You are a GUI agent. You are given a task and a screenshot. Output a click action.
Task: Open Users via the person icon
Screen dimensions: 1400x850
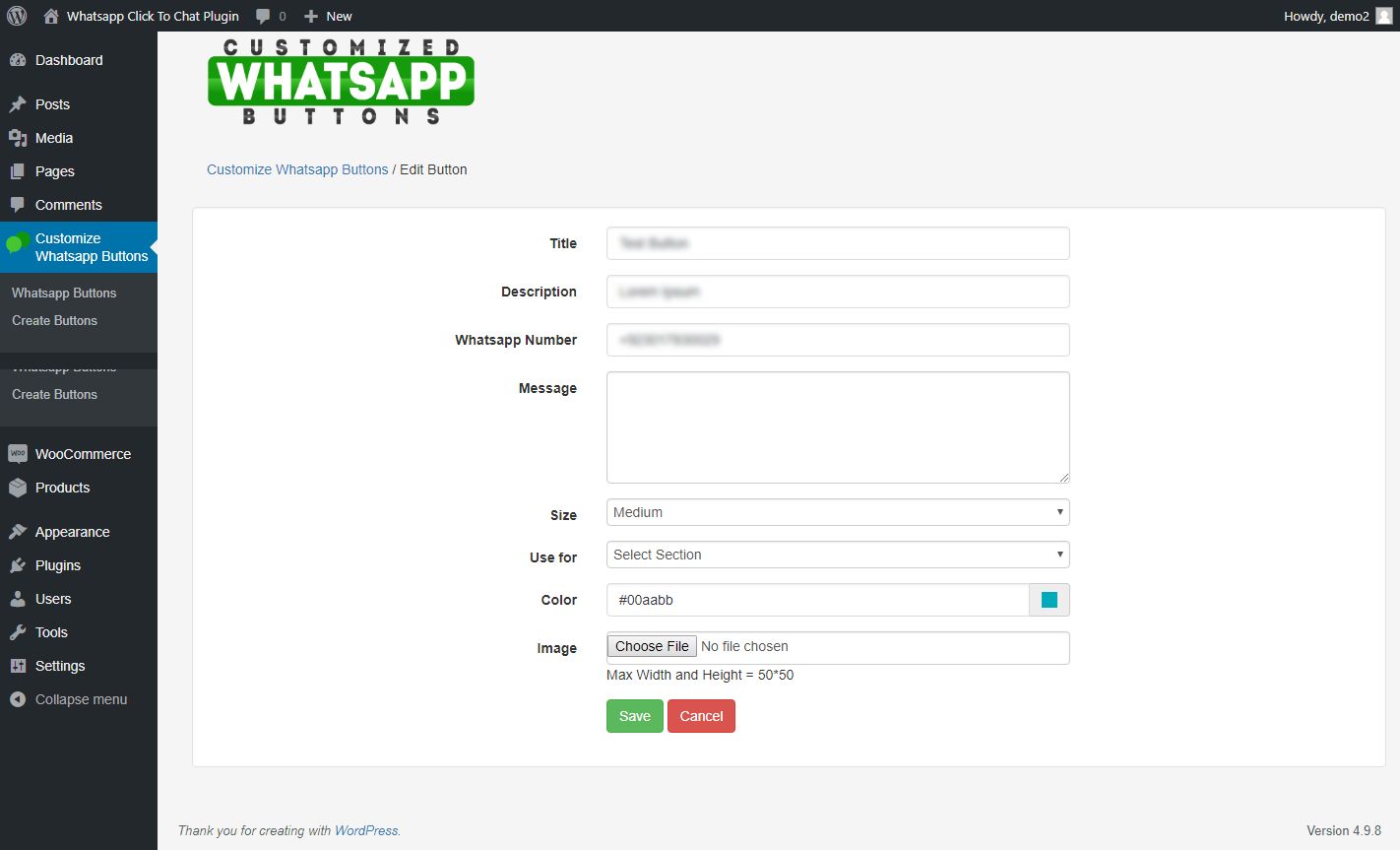tap(18, 599)
